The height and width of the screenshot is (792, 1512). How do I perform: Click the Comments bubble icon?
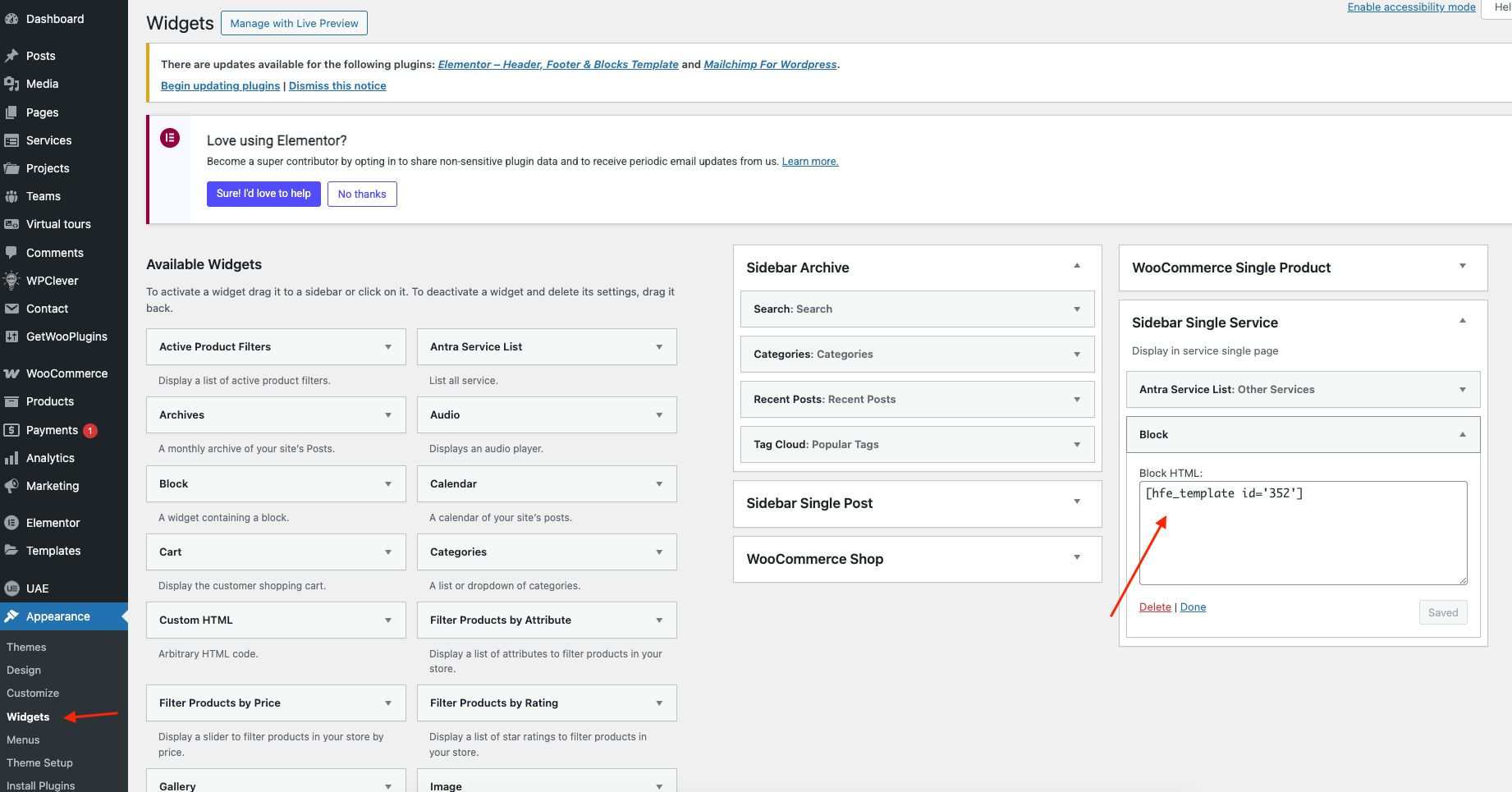(x=11, y=253)
